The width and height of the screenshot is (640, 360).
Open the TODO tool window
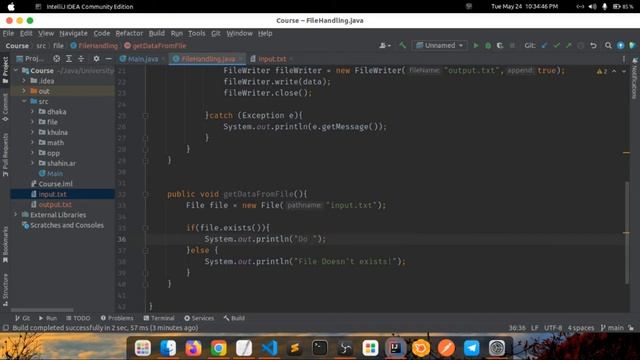click(78, 318)
